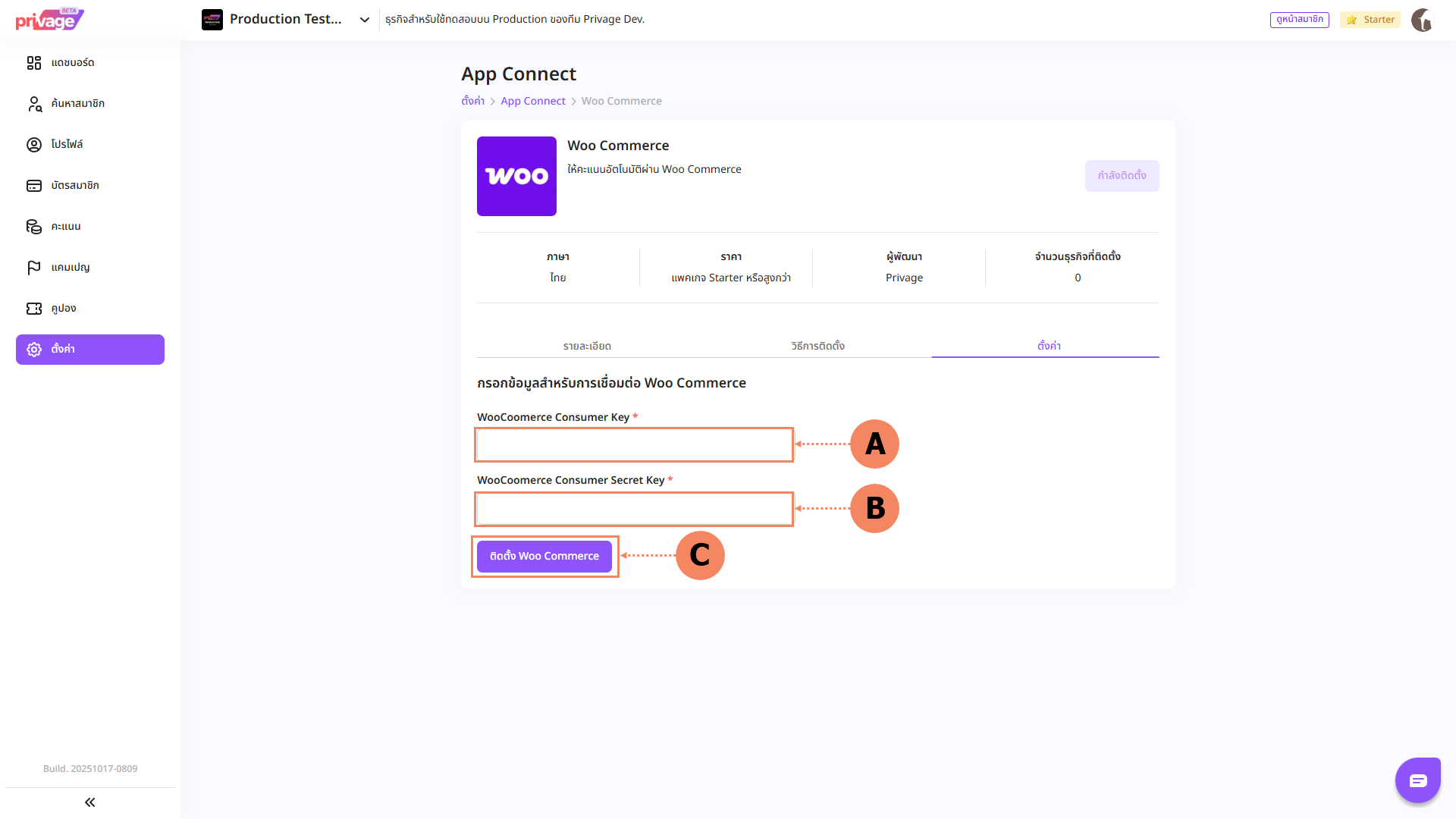Open member search sidebar icon
1456x819 pixels.
[34, 104]
